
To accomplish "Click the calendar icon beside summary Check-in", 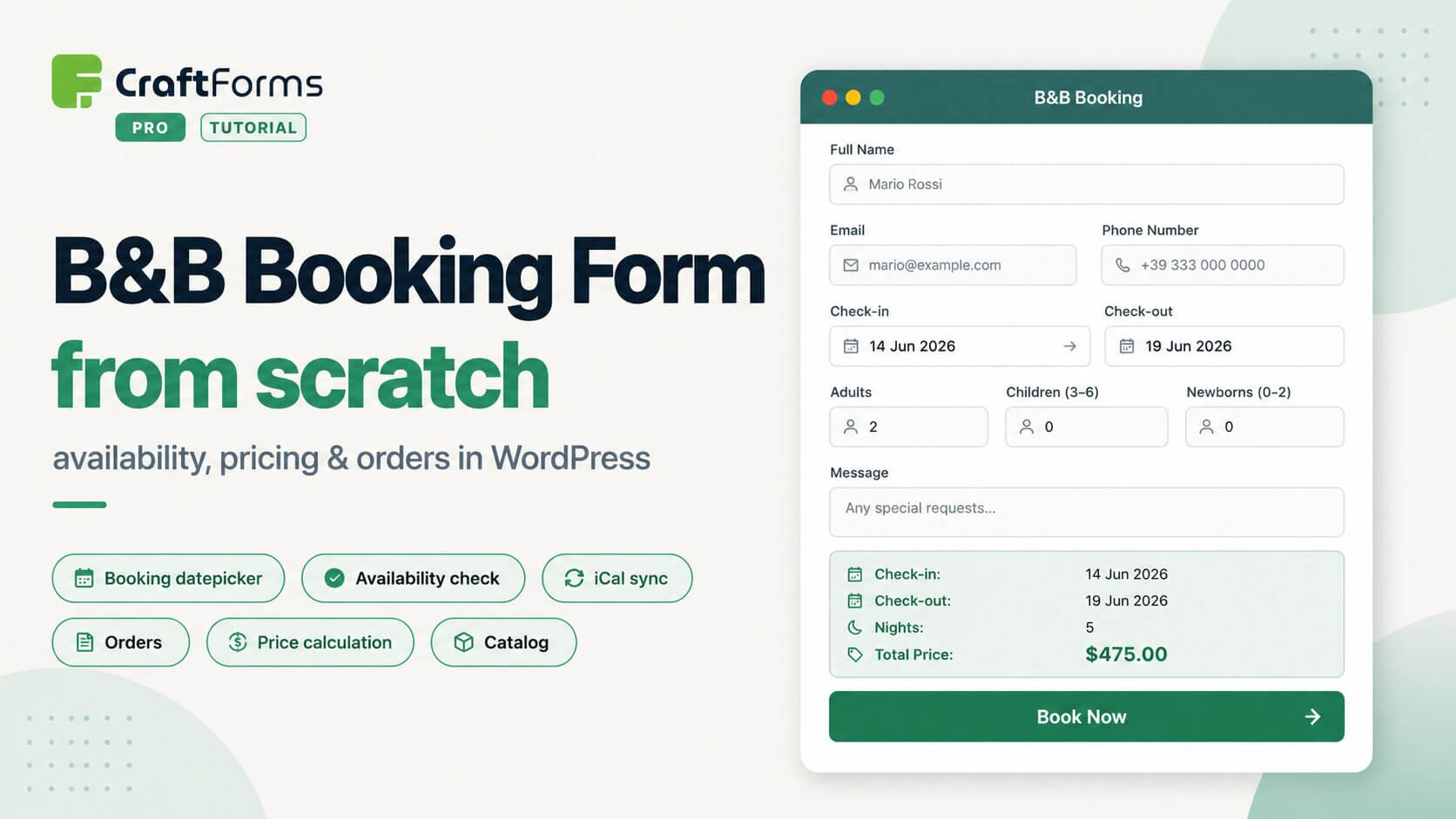I will point(855,574).
